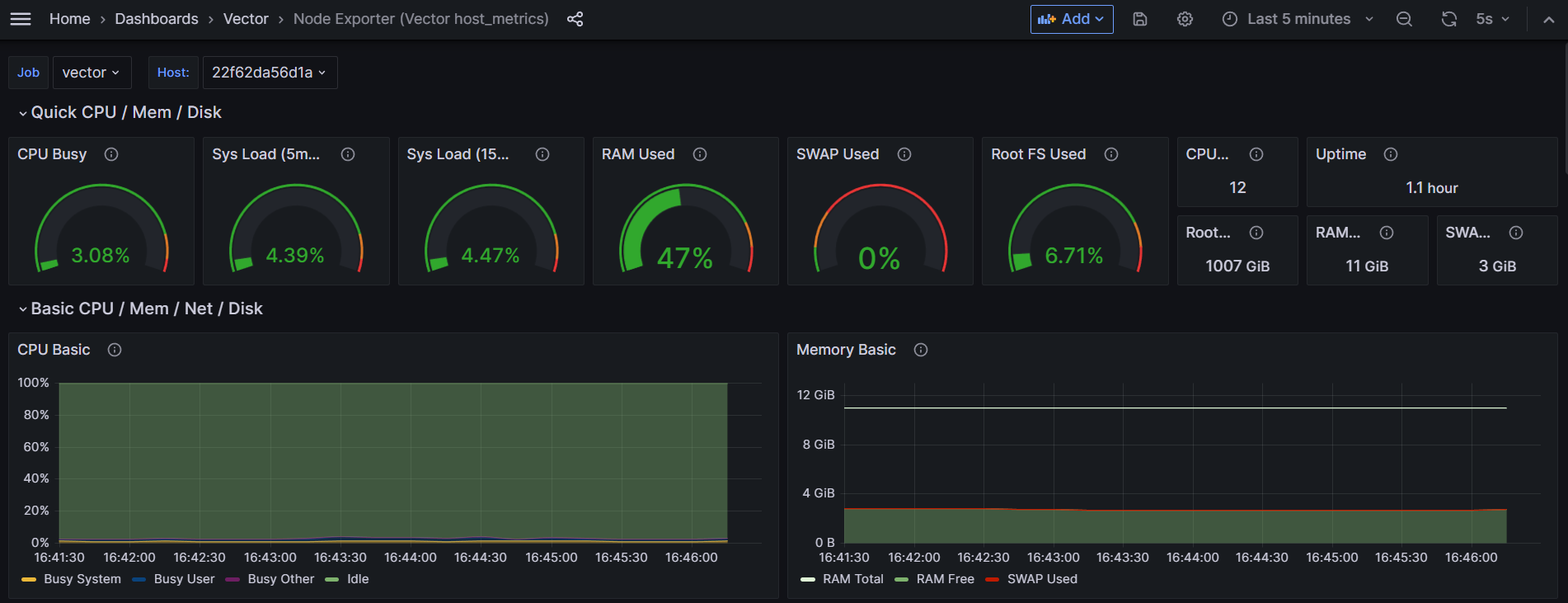Open the hamburger navigation menu
This screenshot has width=1568, height=603.
(x=21, y=19)
